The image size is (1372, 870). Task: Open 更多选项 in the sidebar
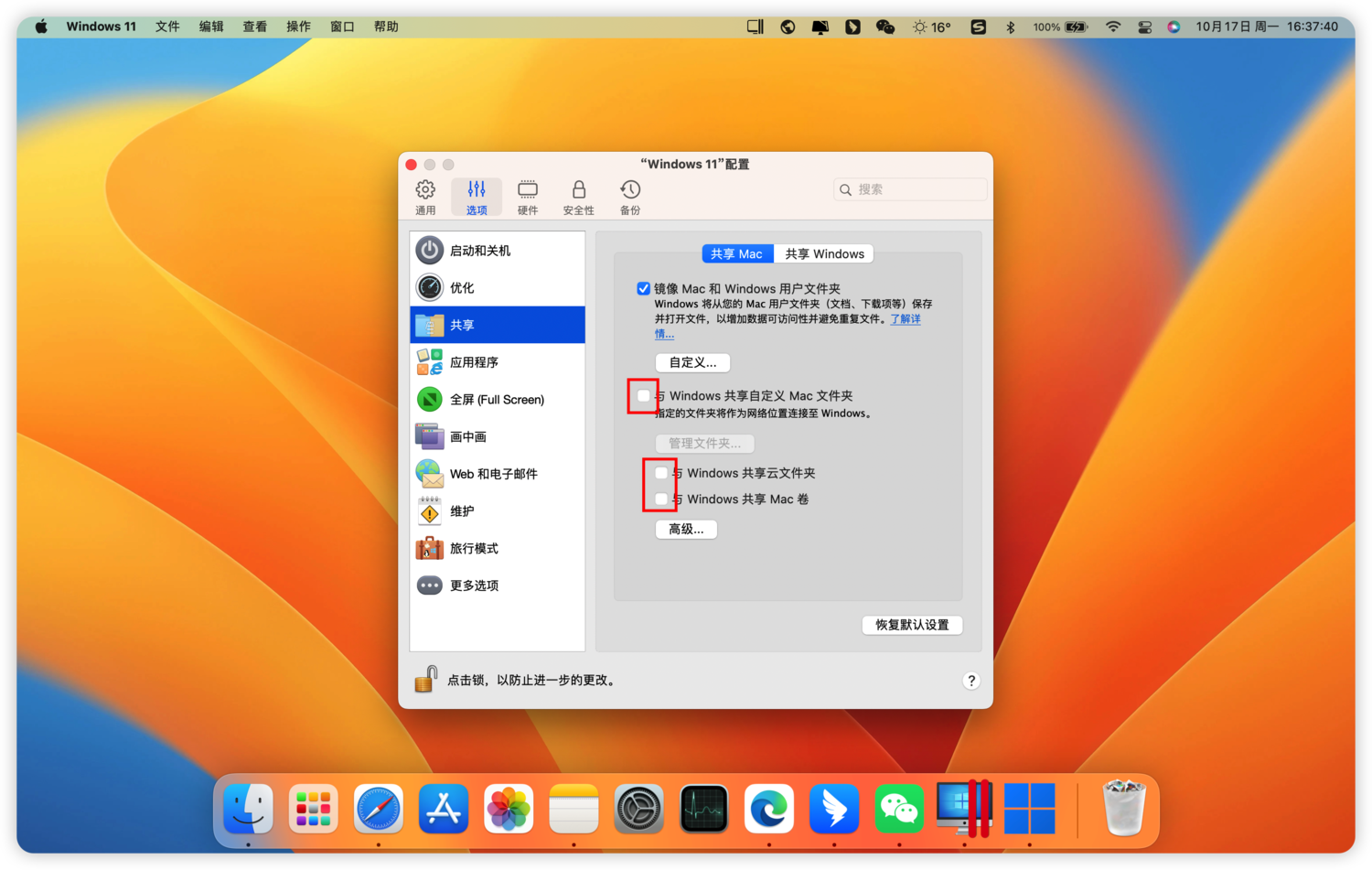498,585
